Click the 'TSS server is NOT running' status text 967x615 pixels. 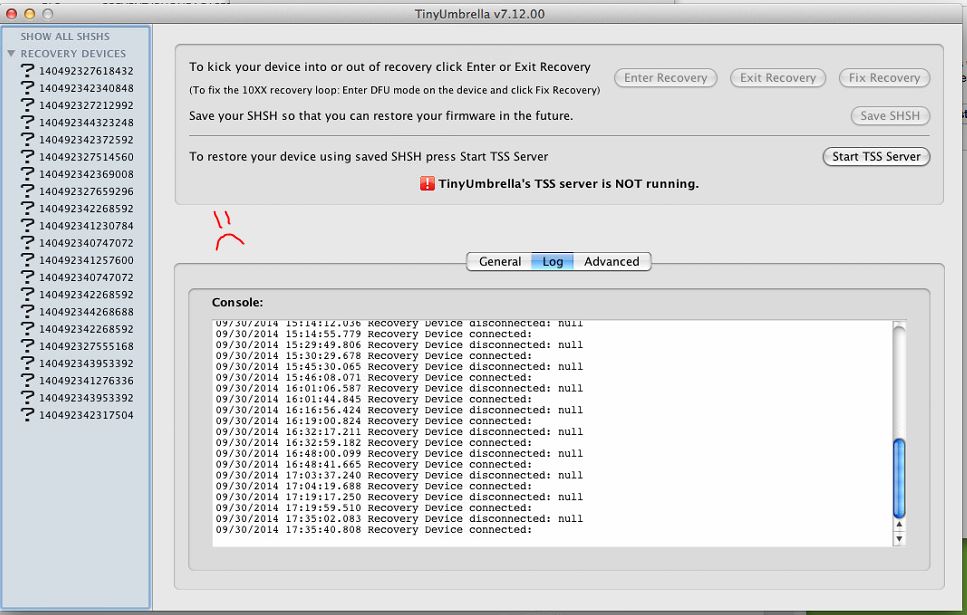568,184
